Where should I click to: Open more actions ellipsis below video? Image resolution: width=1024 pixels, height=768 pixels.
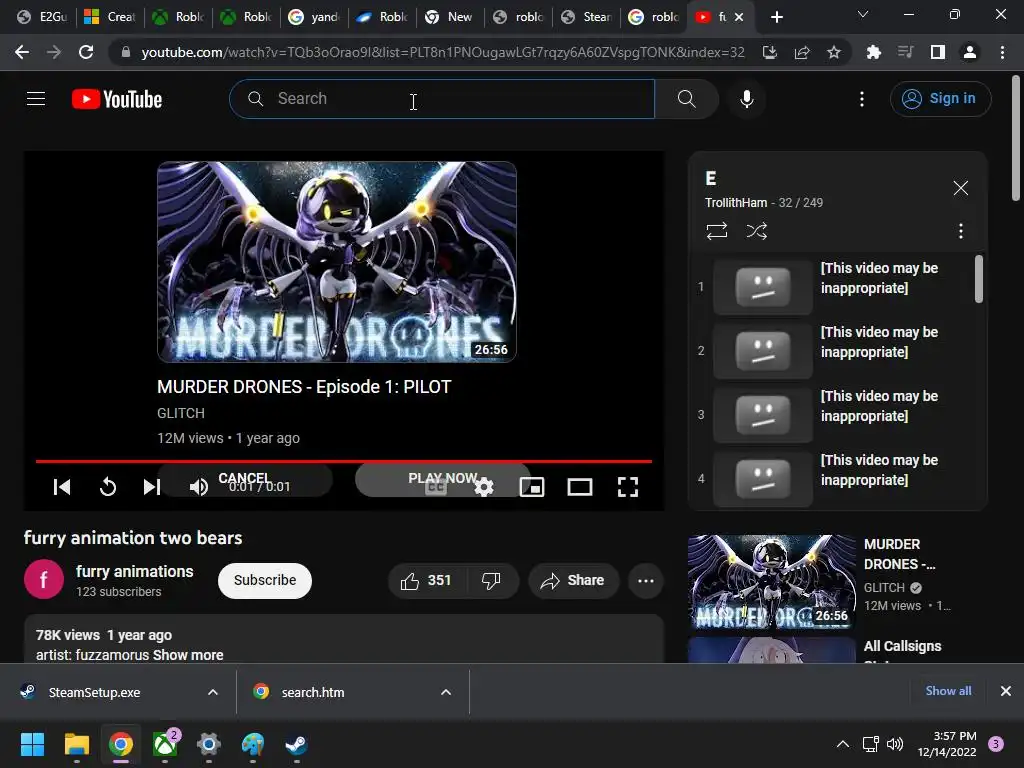(x=646, y=581)
